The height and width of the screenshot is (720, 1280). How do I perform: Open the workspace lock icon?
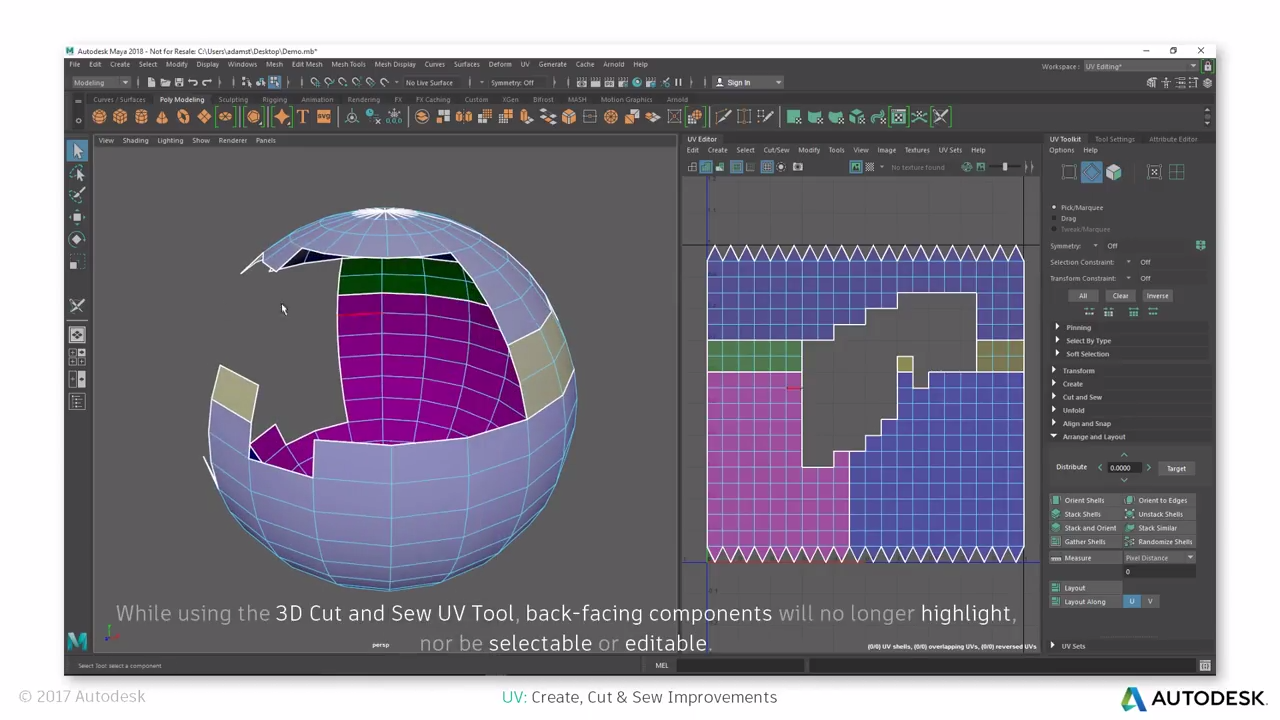[1207, 67]
